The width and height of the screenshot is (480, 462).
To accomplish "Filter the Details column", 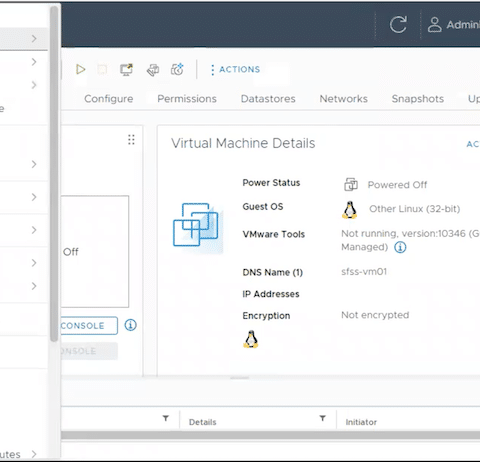I will (x=322, y=418).
